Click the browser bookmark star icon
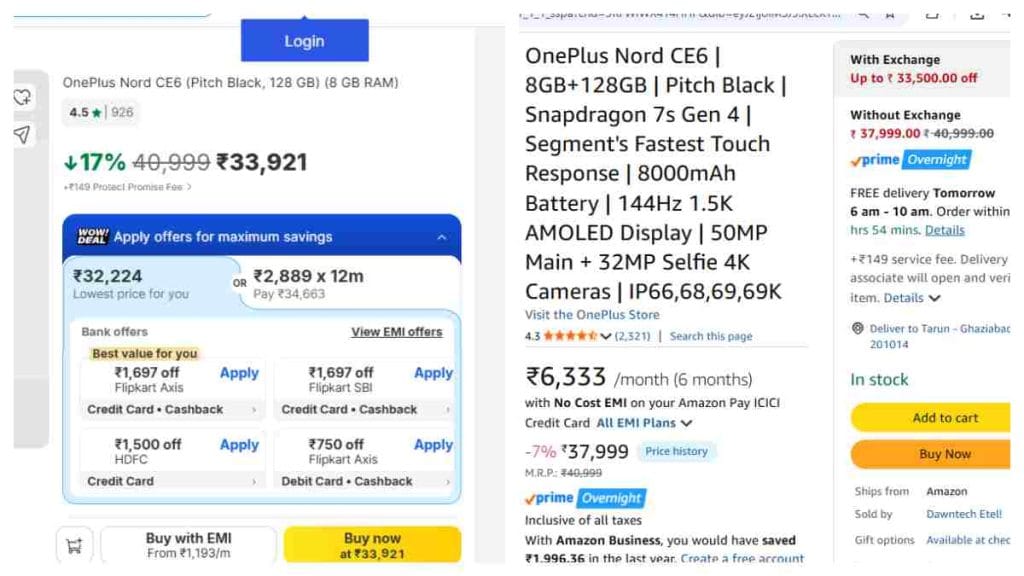This screenshot has width=1024, height=576. 889,14
